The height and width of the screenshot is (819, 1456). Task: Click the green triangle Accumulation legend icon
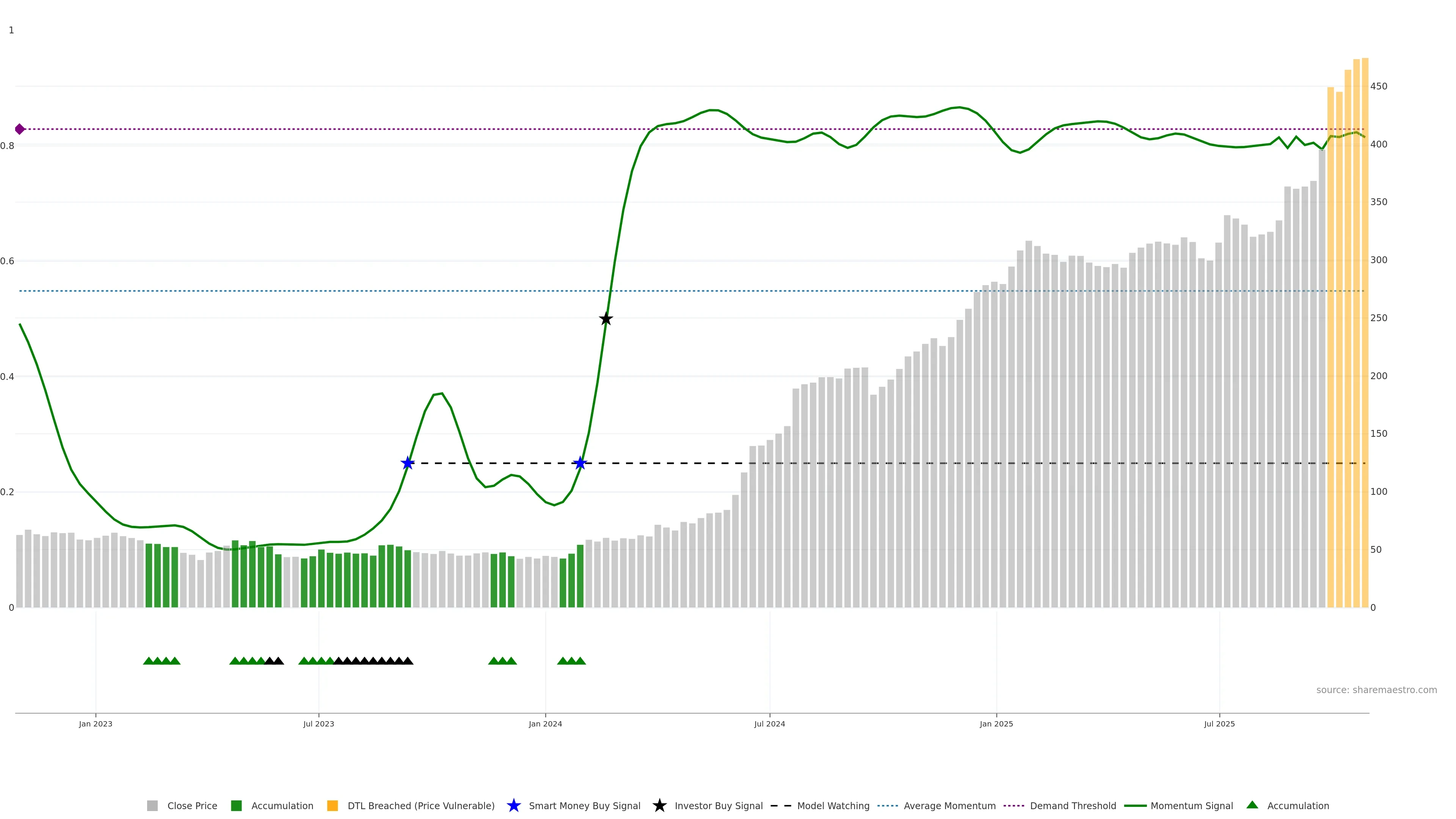1252,805
